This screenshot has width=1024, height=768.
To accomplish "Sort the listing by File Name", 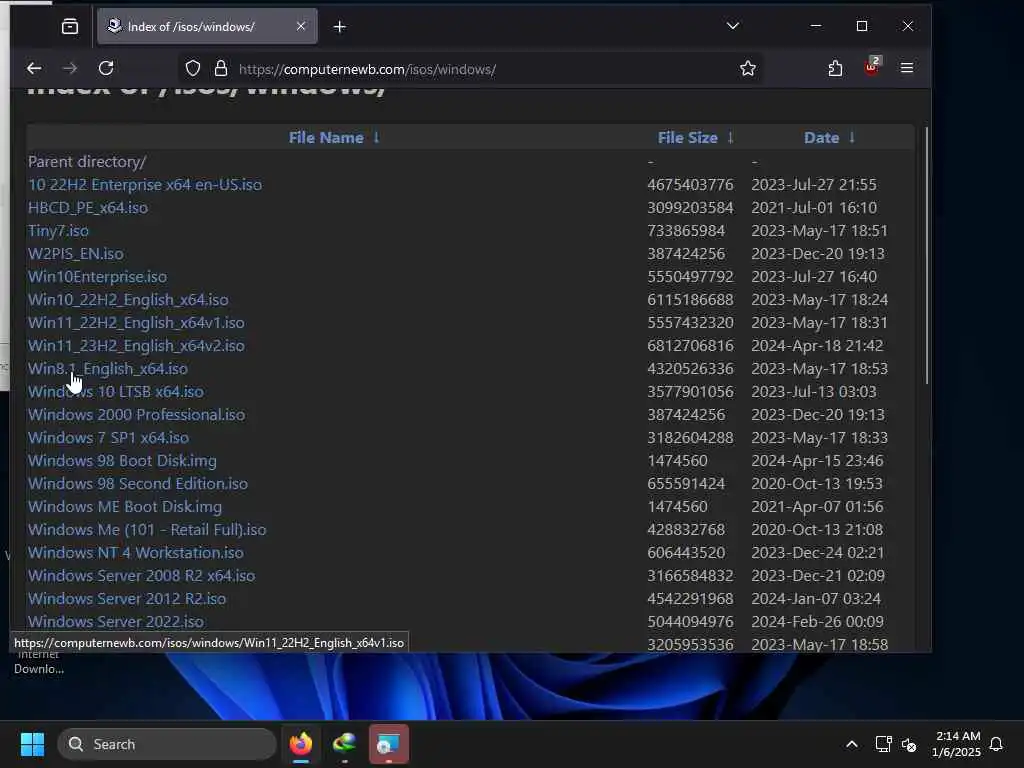I will (x=326, y=138).
